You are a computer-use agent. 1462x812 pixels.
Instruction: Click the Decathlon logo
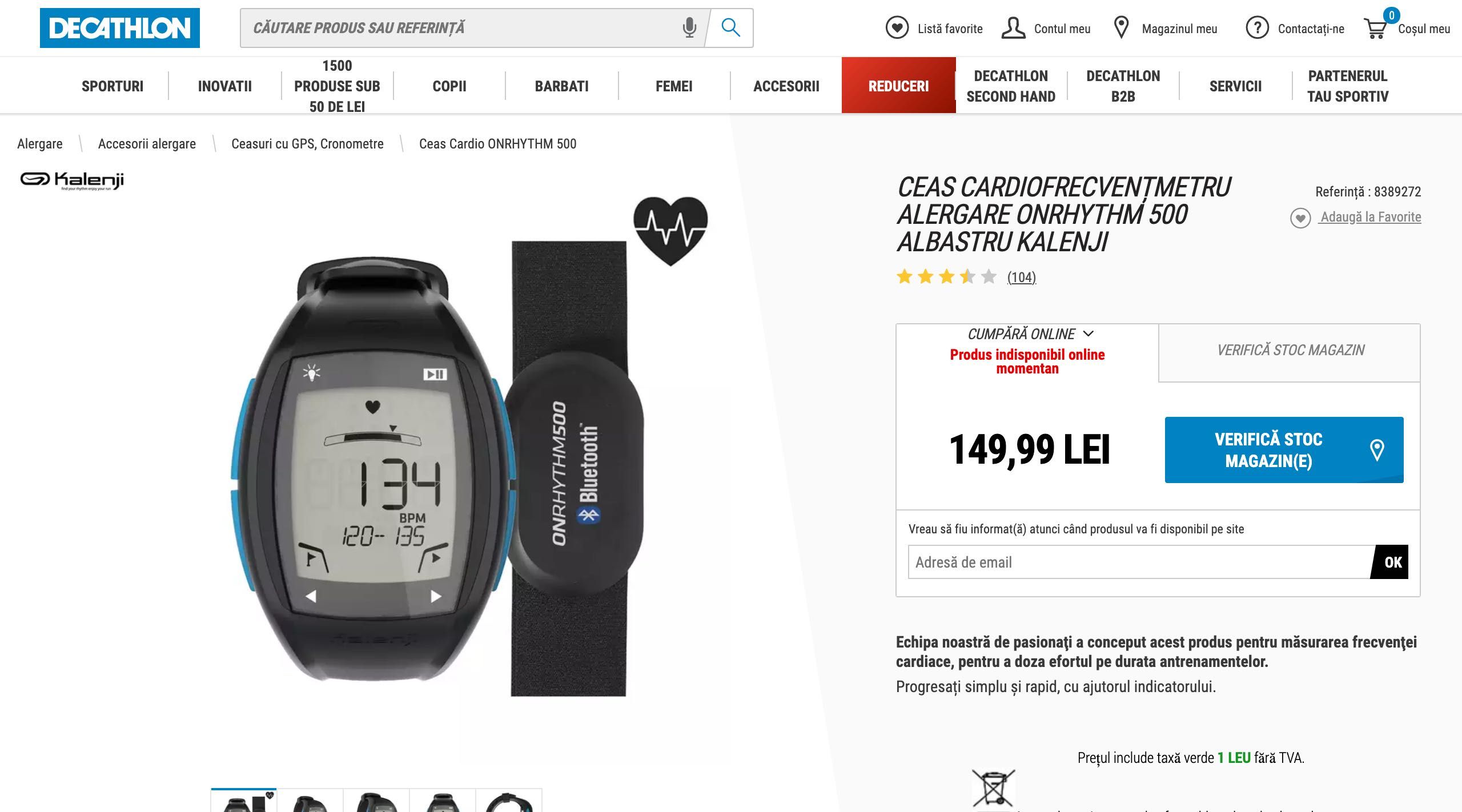point(120,28)
